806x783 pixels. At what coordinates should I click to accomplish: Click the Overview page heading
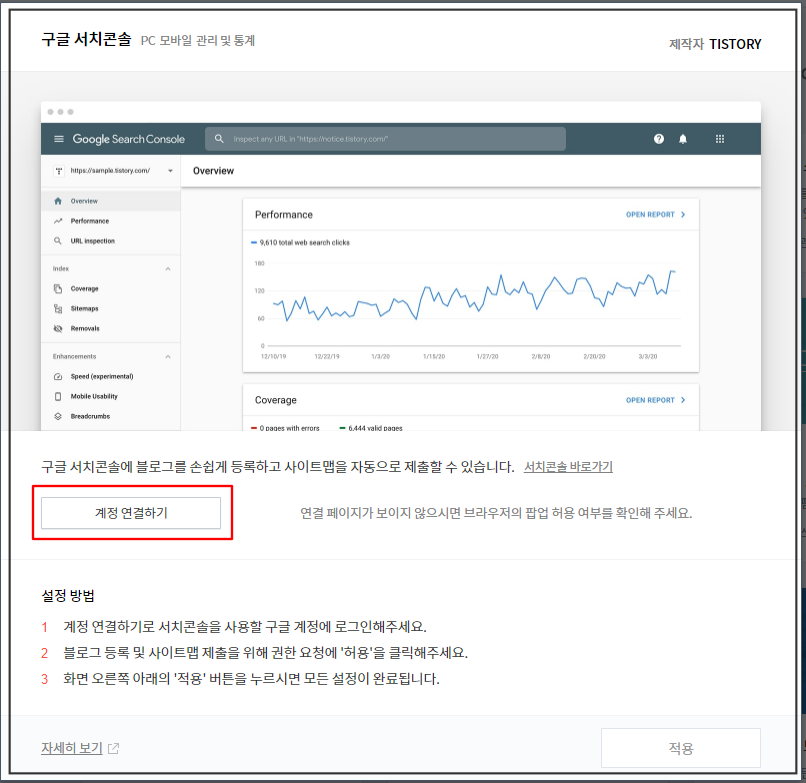(213, 171)
